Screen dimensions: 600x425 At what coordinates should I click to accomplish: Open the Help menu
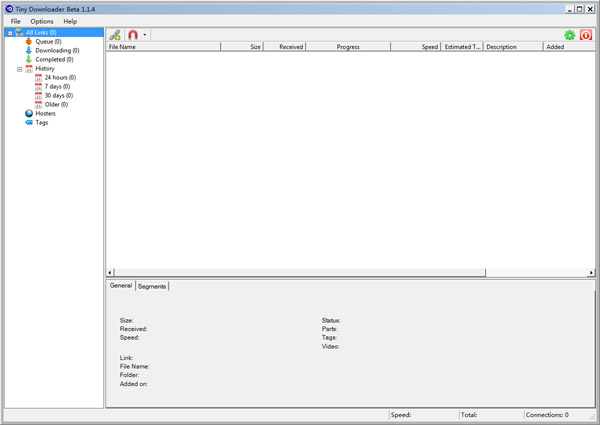pos(70,21)
